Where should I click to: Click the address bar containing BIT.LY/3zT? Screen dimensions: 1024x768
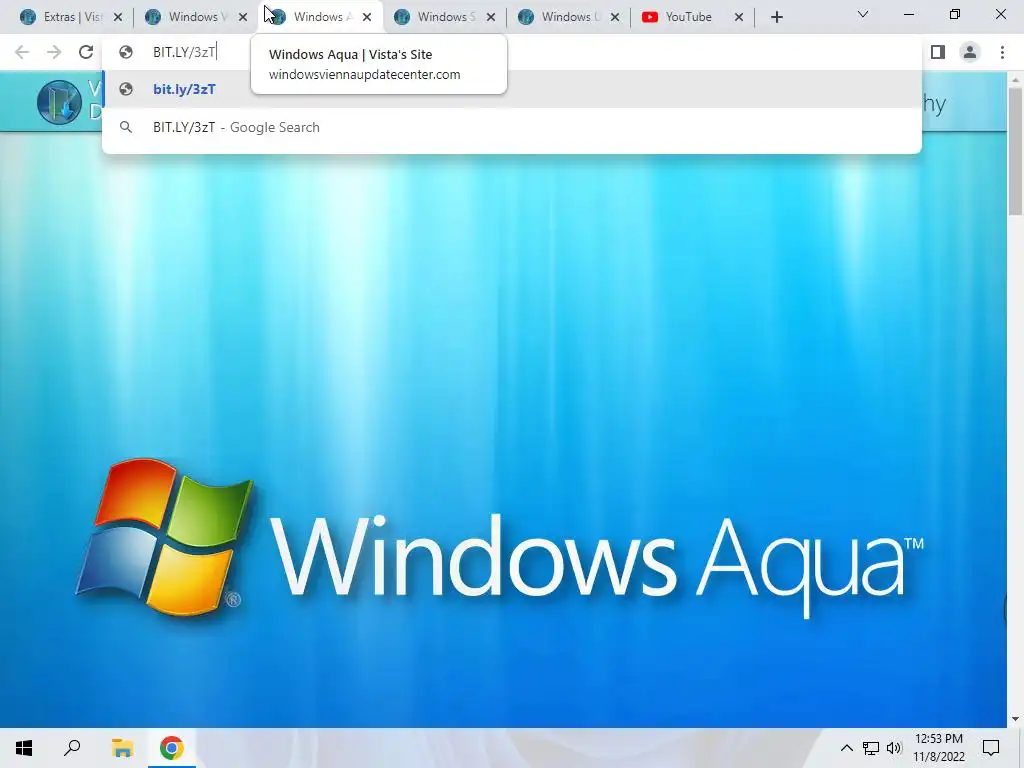[x=511, y=52]
